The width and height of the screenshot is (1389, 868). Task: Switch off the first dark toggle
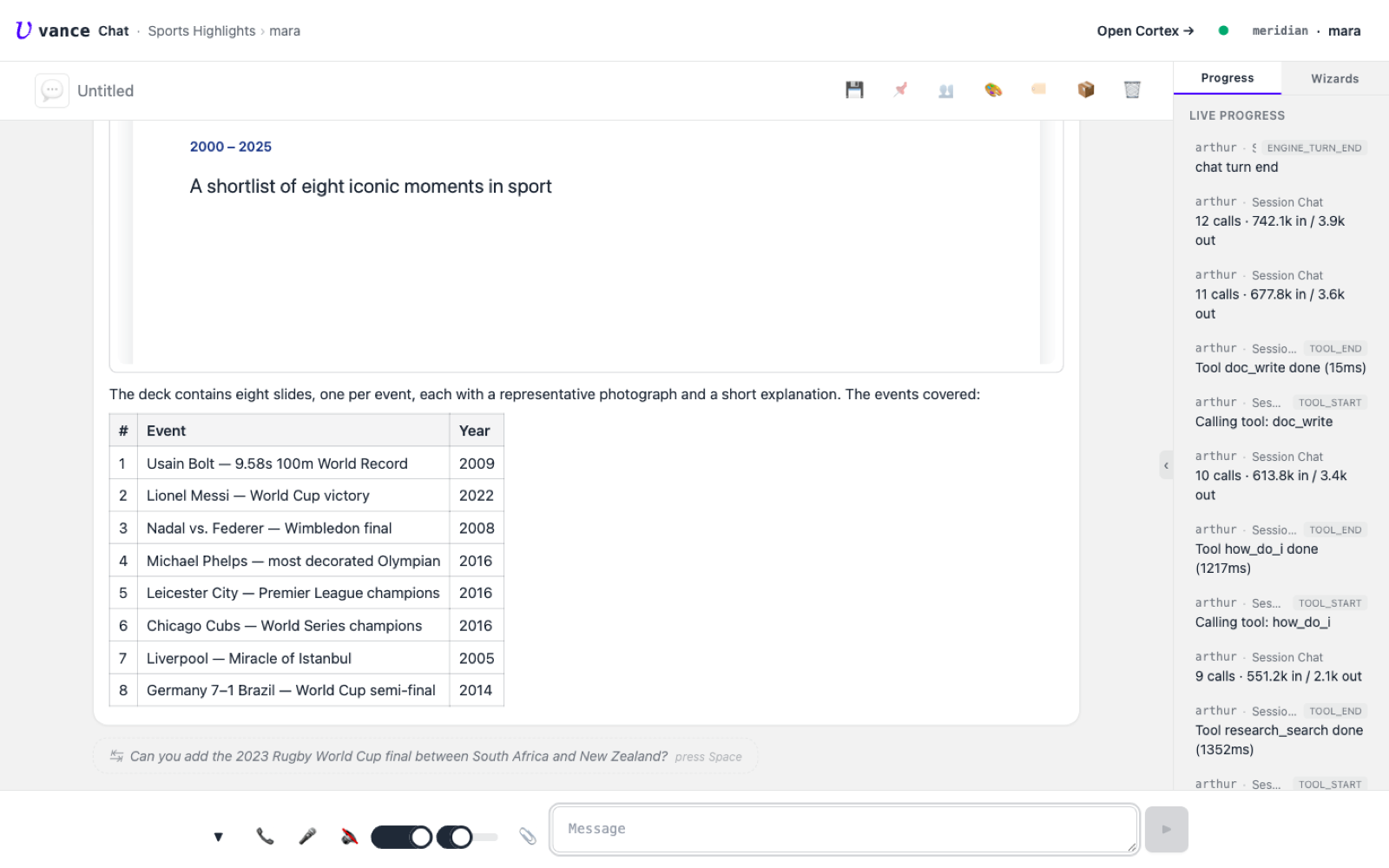[x=402, y=837]
